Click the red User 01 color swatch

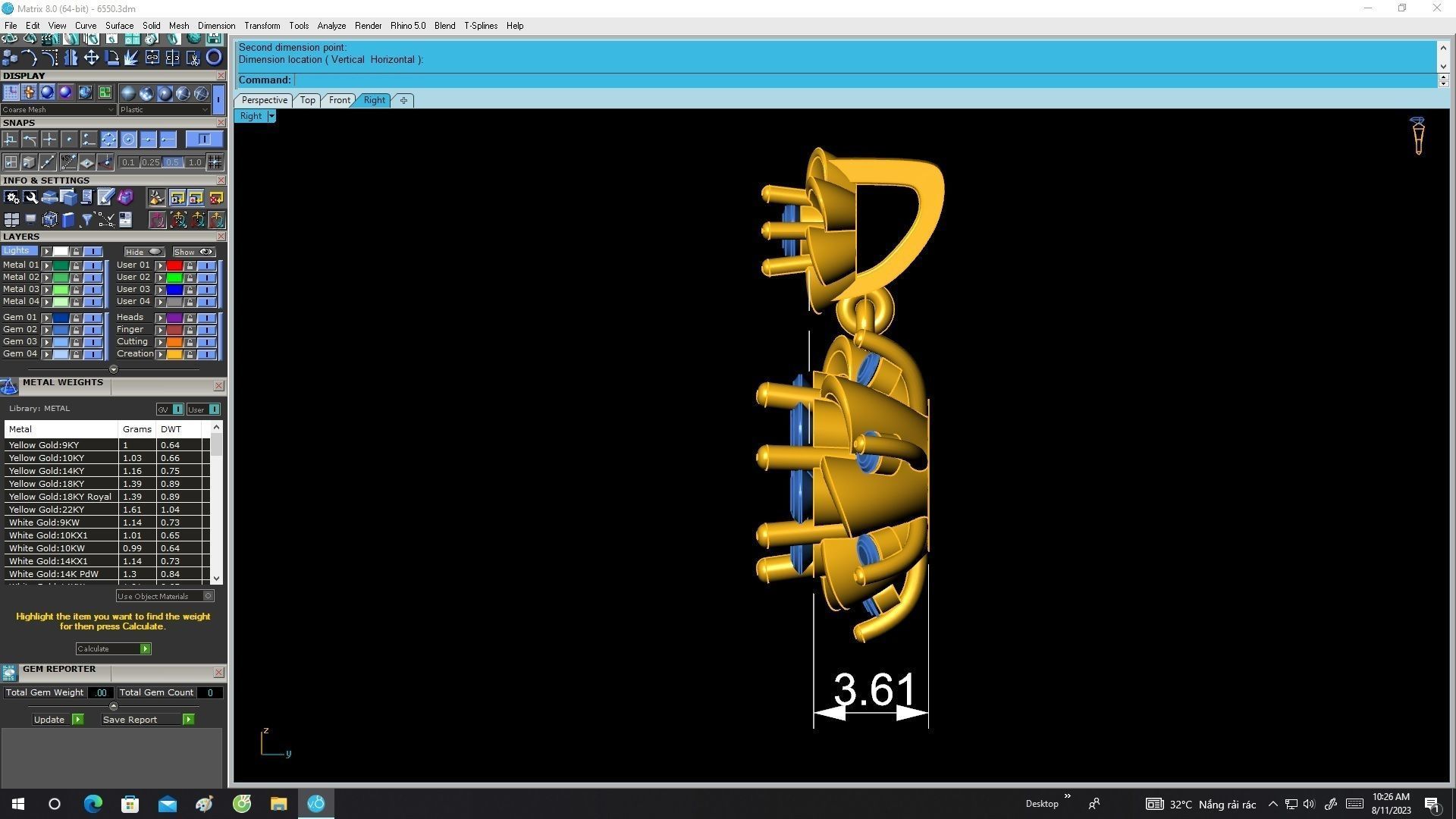point(174,265)
